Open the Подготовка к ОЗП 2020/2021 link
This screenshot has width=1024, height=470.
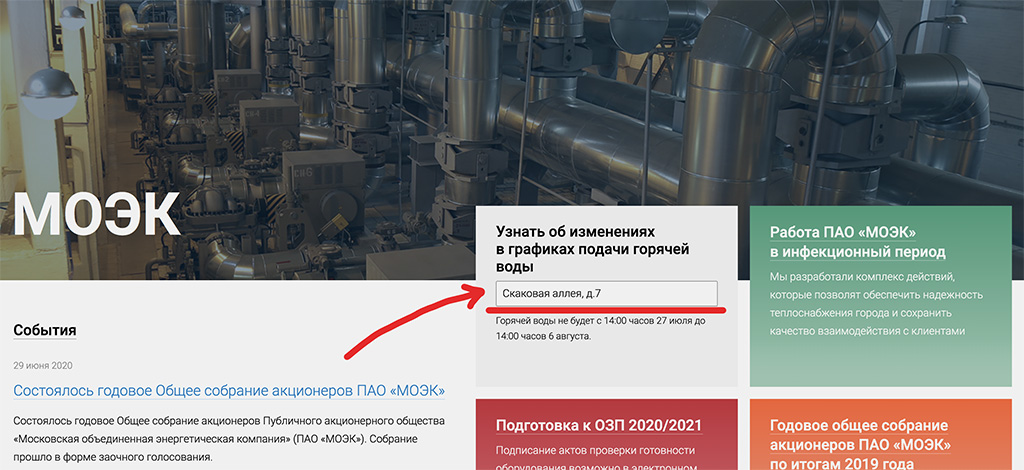click(x=599, y=426)
